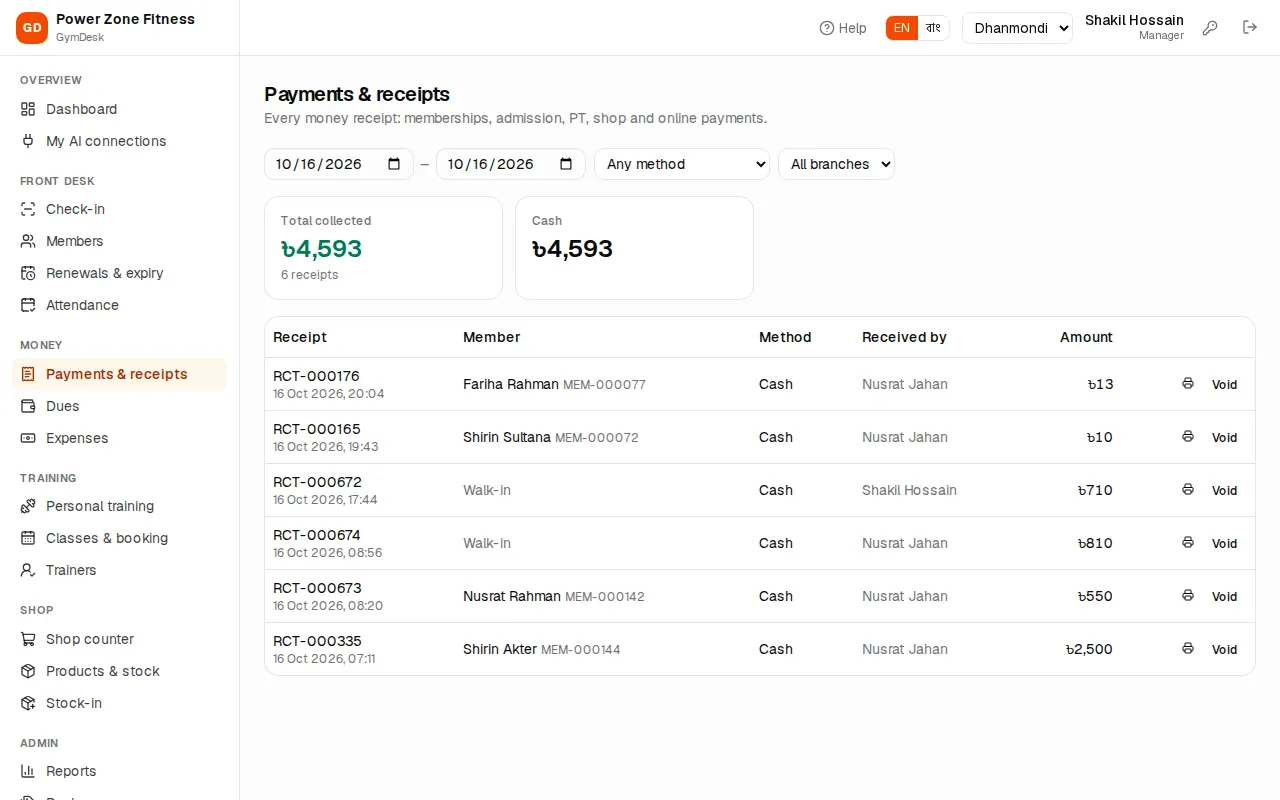Open the Check-in page
Screen dimensions: 1280x800
pos(120,209)
